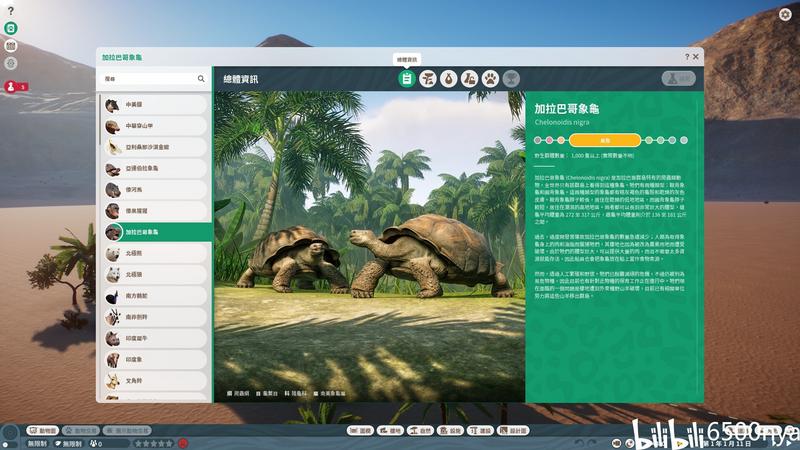Open the 動物園 zoo menu button
Viewport: 800px width, 450px height.
pos(43,431)
